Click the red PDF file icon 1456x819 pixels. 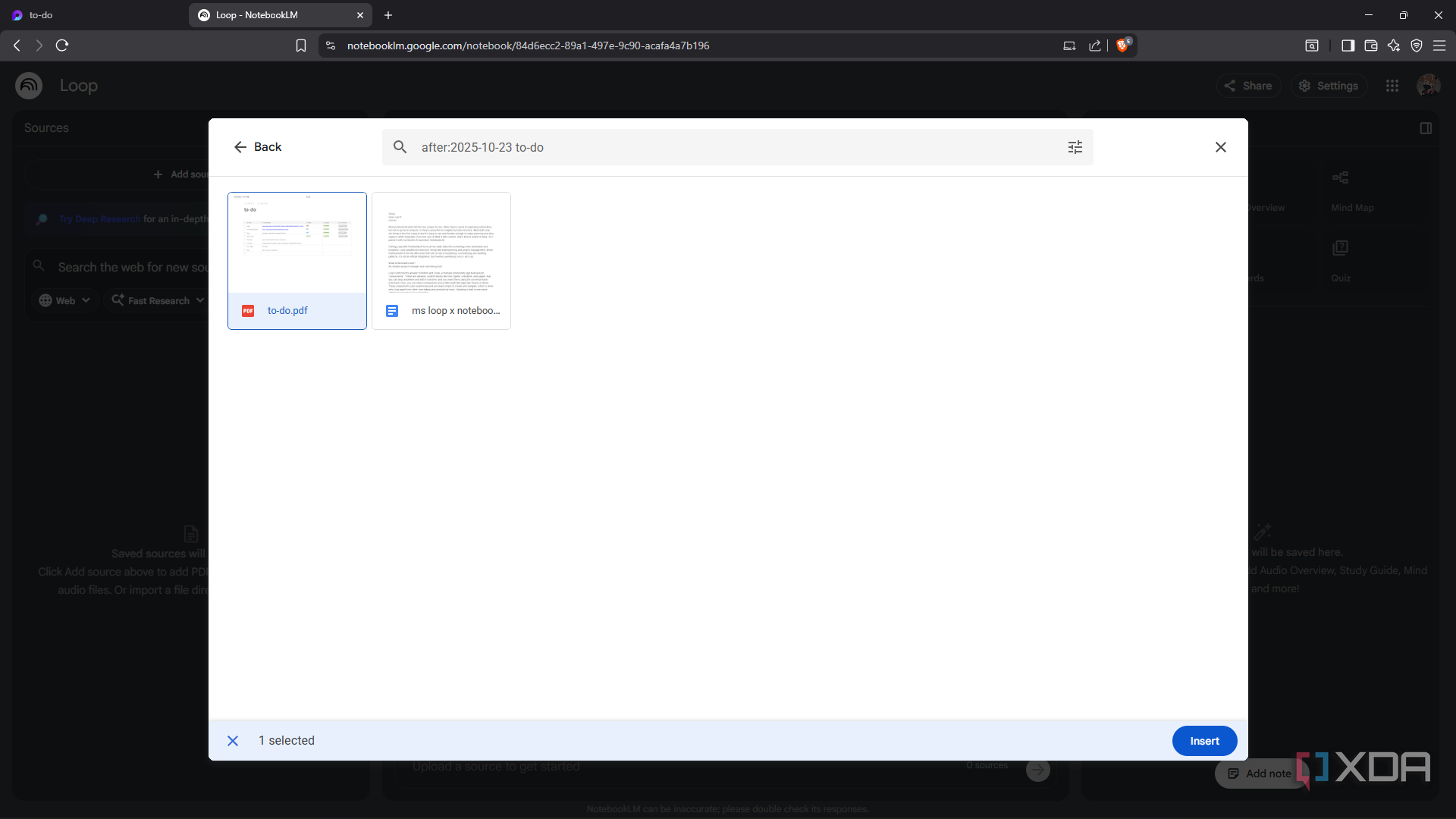click(248, 311)
